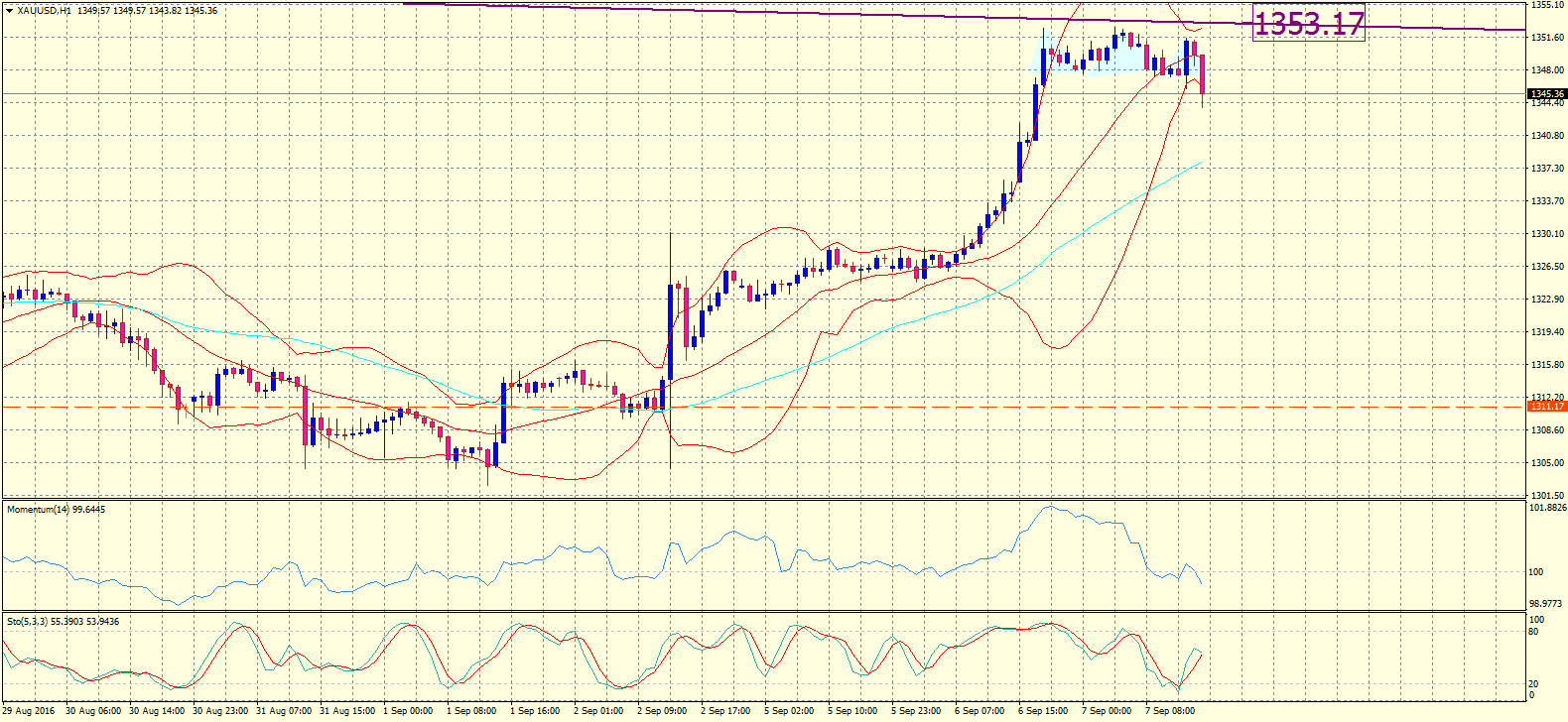Click the 6 Sep 15:00 time axis label
The width and height of the screenshot is (1568, 722).
coord(1042,711)
